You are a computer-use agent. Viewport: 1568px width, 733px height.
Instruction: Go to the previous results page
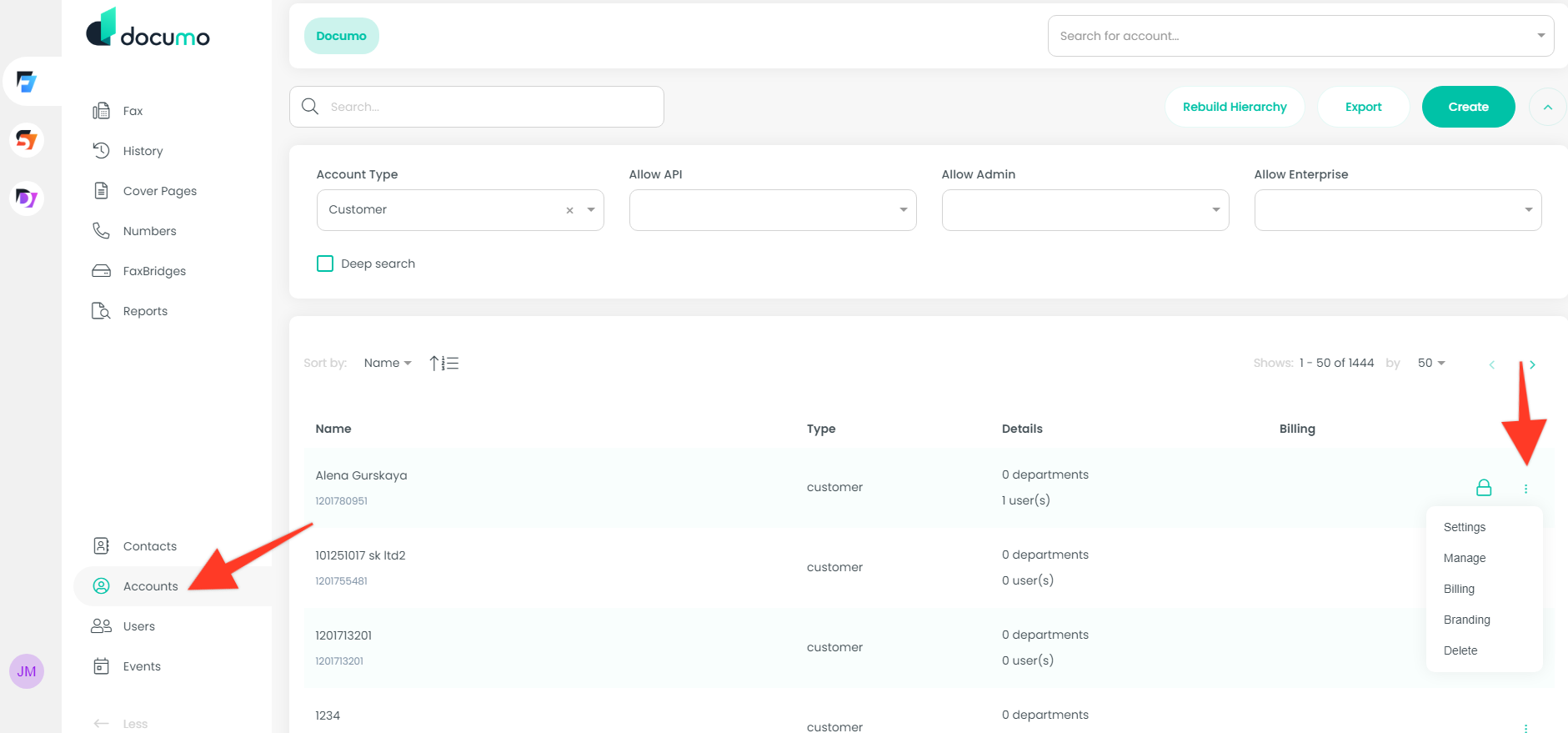tap(1492, 364)
